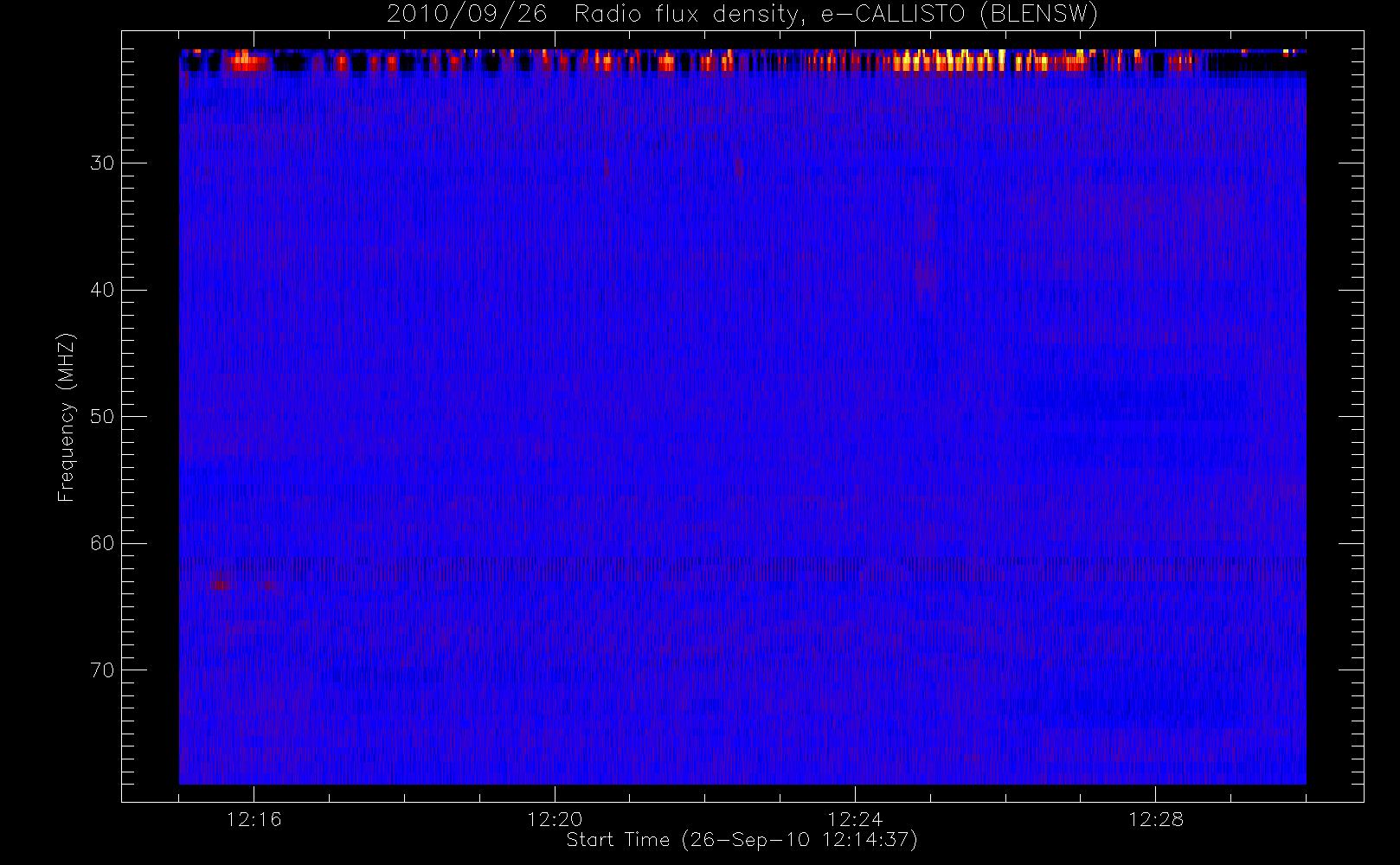The image size is (1400, 865).
Task: Click the 40 MHz frequency tick label
Action: coord(102,290)
